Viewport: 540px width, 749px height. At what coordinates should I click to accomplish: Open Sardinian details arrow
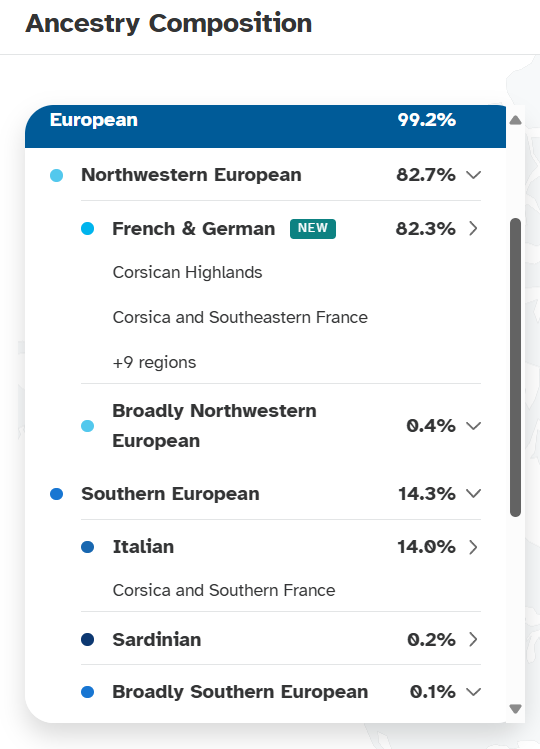click(473, 639)
